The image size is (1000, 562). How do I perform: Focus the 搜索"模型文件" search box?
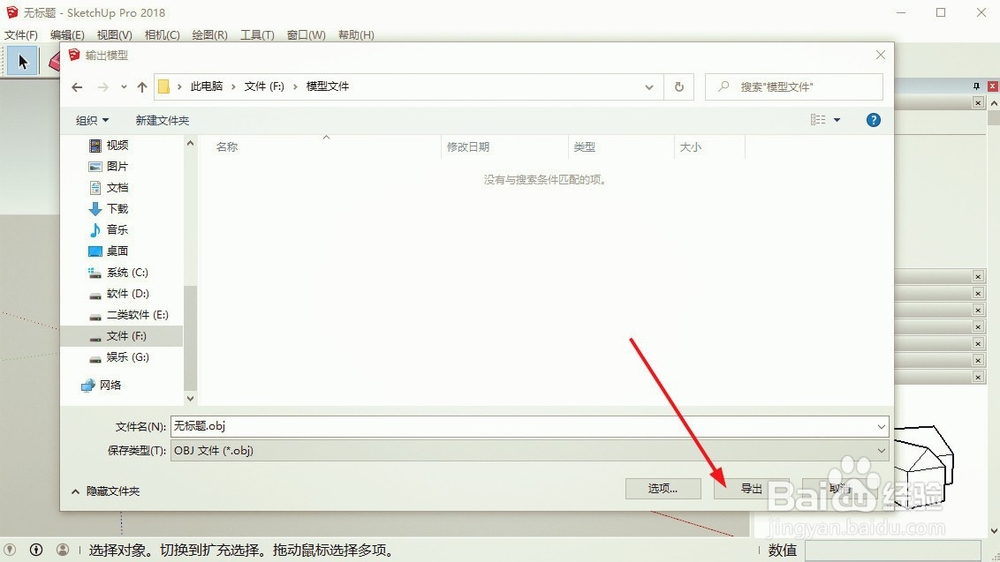(x=794, y=87)
